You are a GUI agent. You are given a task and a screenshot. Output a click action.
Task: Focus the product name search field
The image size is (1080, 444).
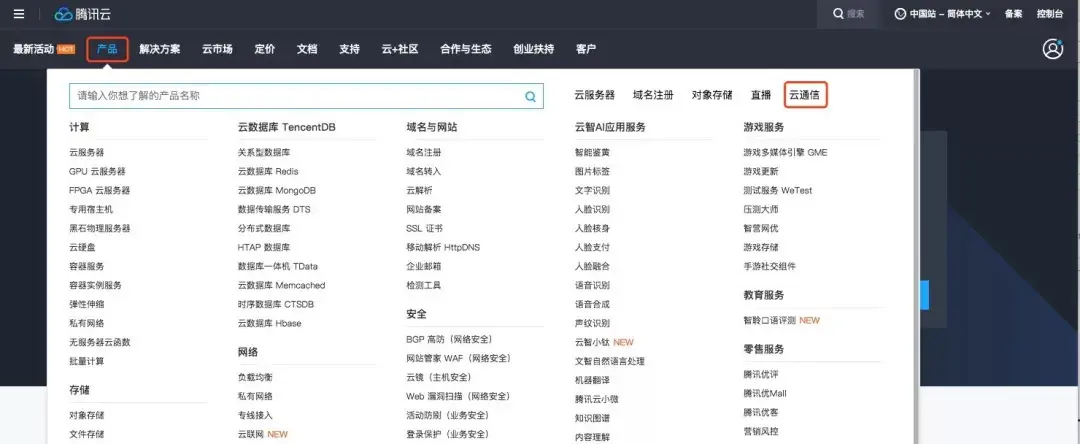pos(306,96)
